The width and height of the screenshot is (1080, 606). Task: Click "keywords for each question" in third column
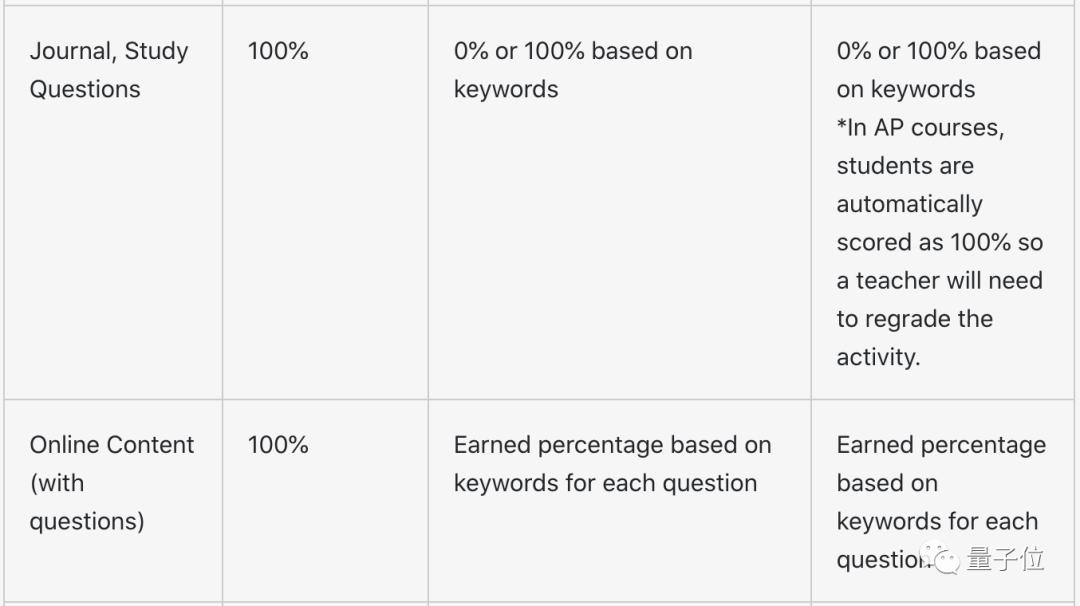point(605,483)
